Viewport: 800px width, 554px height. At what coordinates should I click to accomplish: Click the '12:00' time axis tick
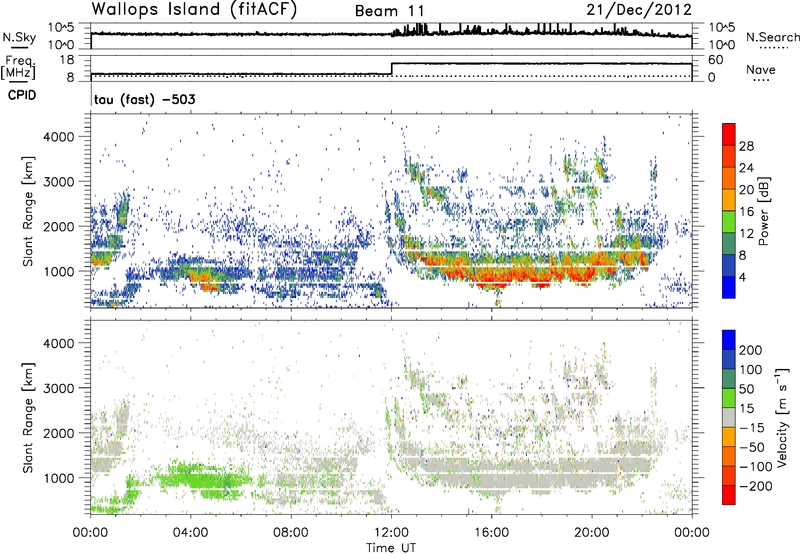pos(391,533)
